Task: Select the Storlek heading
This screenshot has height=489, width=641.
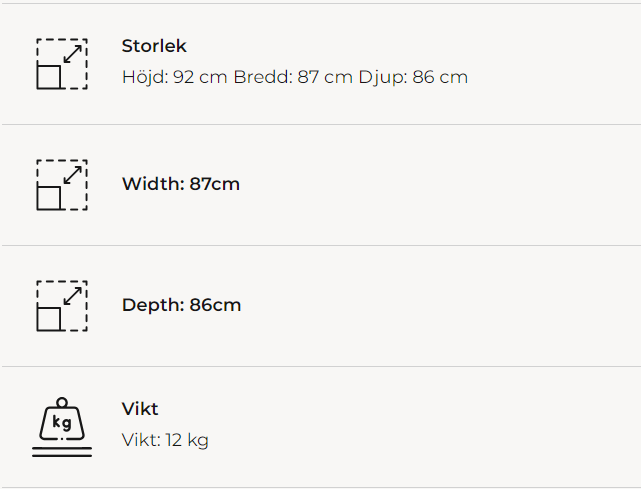Action: [x=154, y=46]
